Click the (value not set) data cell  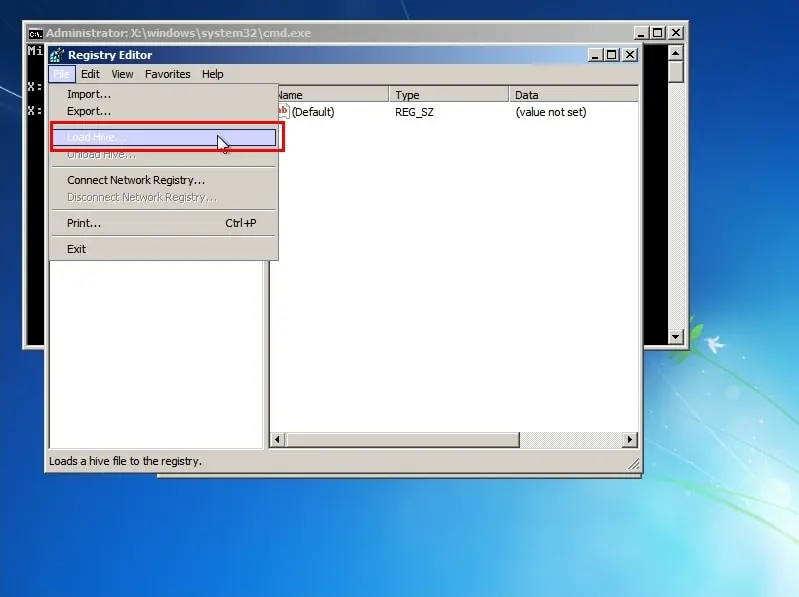551,112
